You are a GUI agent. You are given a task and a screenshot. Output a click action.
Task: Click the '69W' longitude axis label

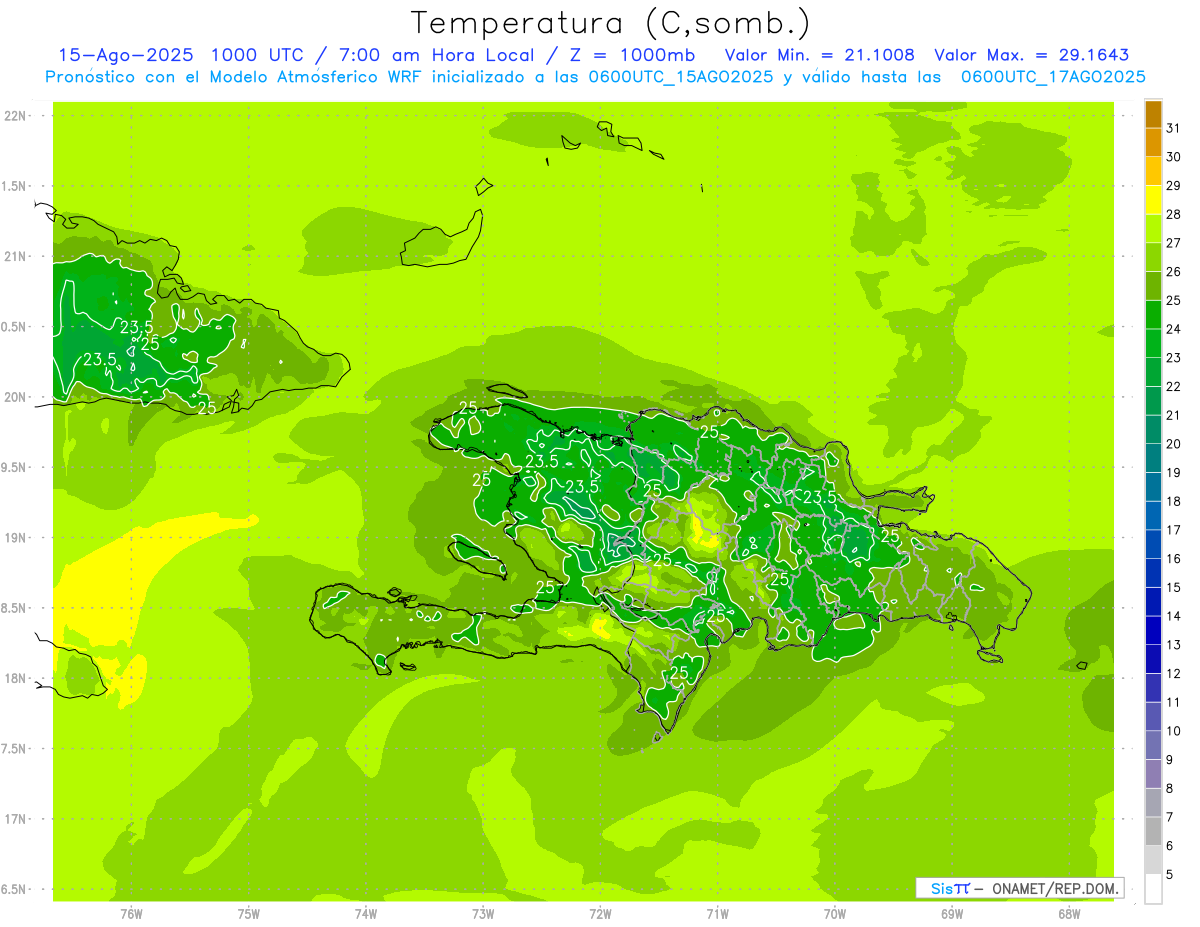pos(952,913)
